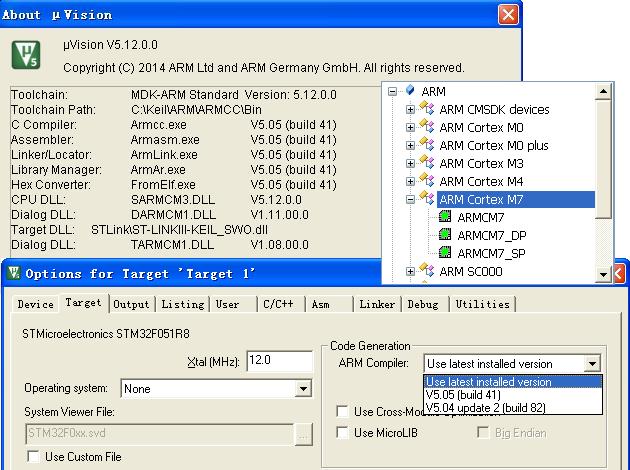Expand the ARM Cortex M3 node
The image size is (630, 470).
click(x=410, y=163)
